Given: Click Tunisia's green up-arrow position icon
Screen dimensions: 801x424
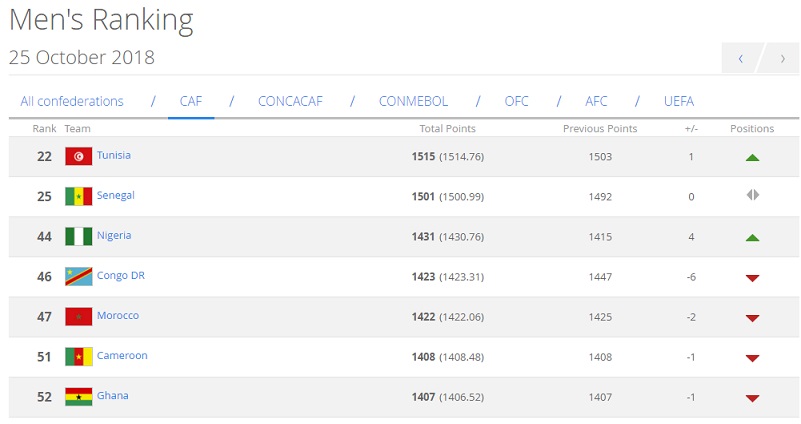Looking at the screenshot, I should click(752, 157).
